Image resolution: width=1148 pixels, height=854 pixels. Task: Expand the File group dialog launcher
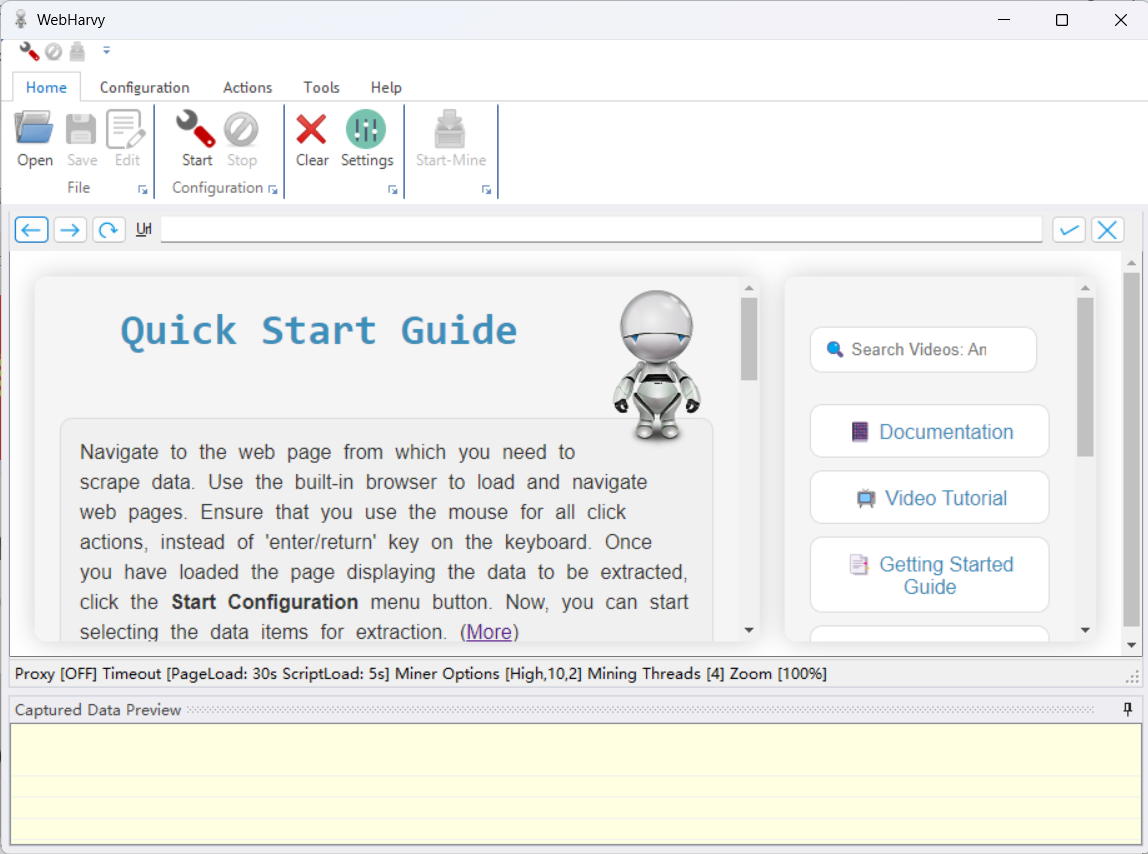(x=143, y=189)
